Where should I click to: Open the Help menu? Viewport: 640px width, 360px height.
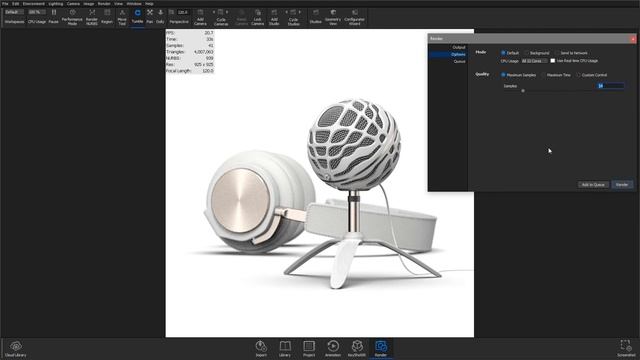(x=149, y=4)
